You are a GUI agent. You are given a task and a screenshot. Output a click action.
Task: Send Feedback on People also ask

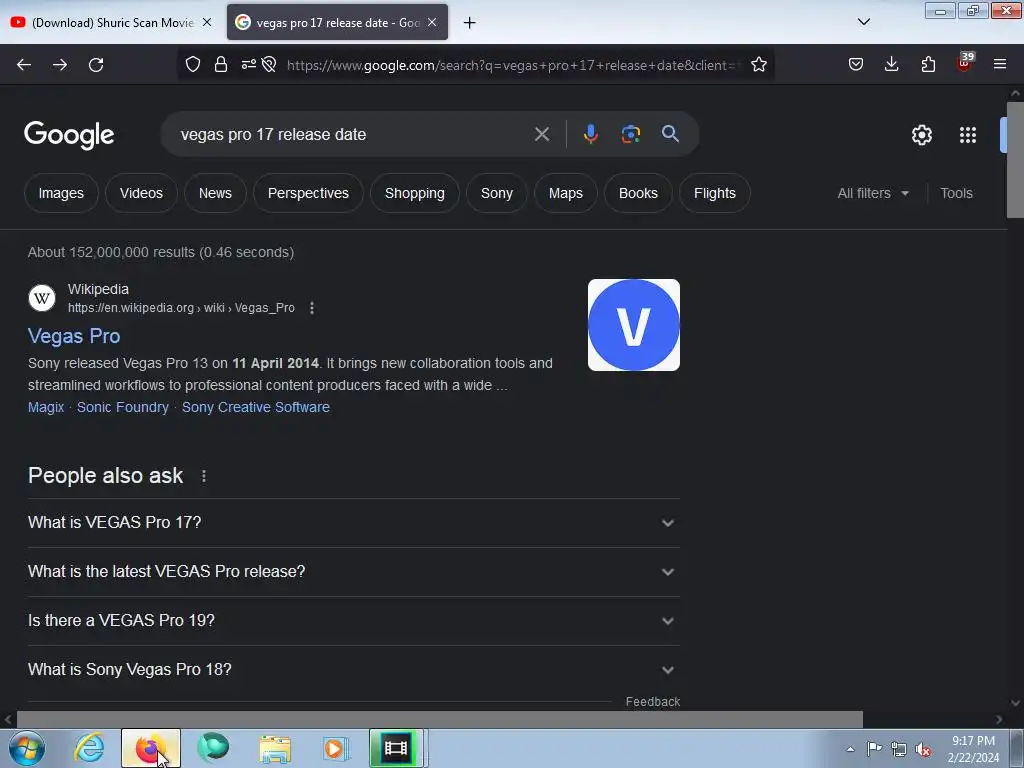[652, 701]
